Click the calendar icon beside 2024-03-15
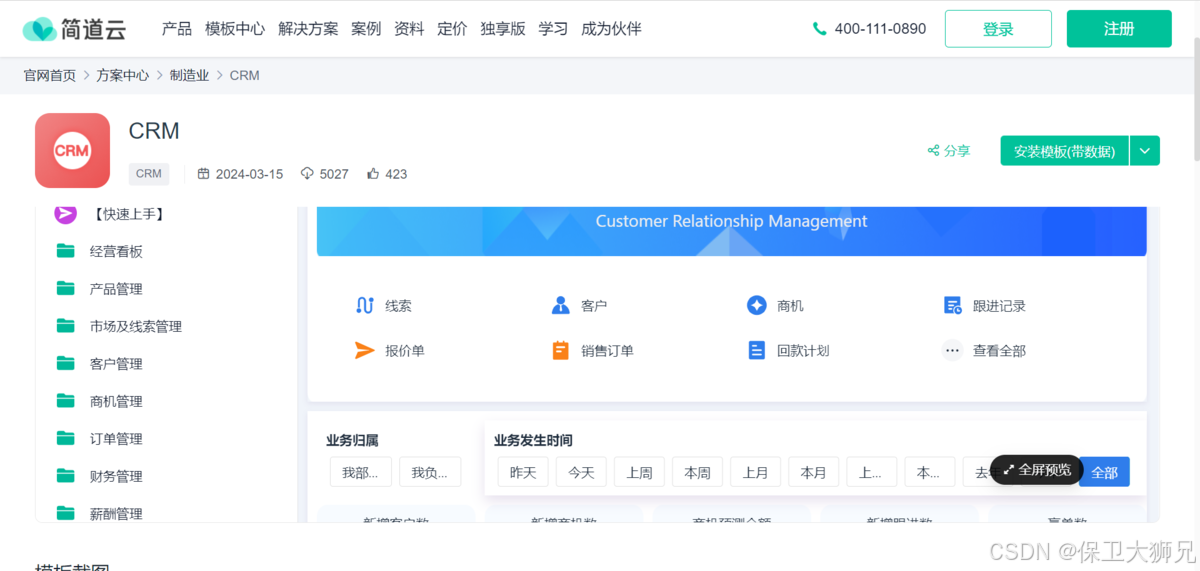1200x571 pixels. click(204, 174)
